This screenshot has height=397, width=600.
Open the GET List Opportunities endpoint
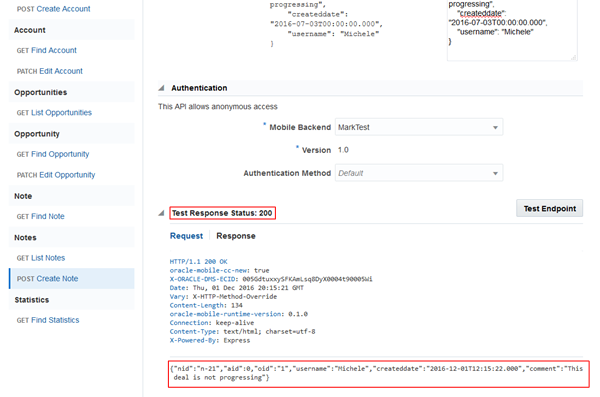click(54, 113)
